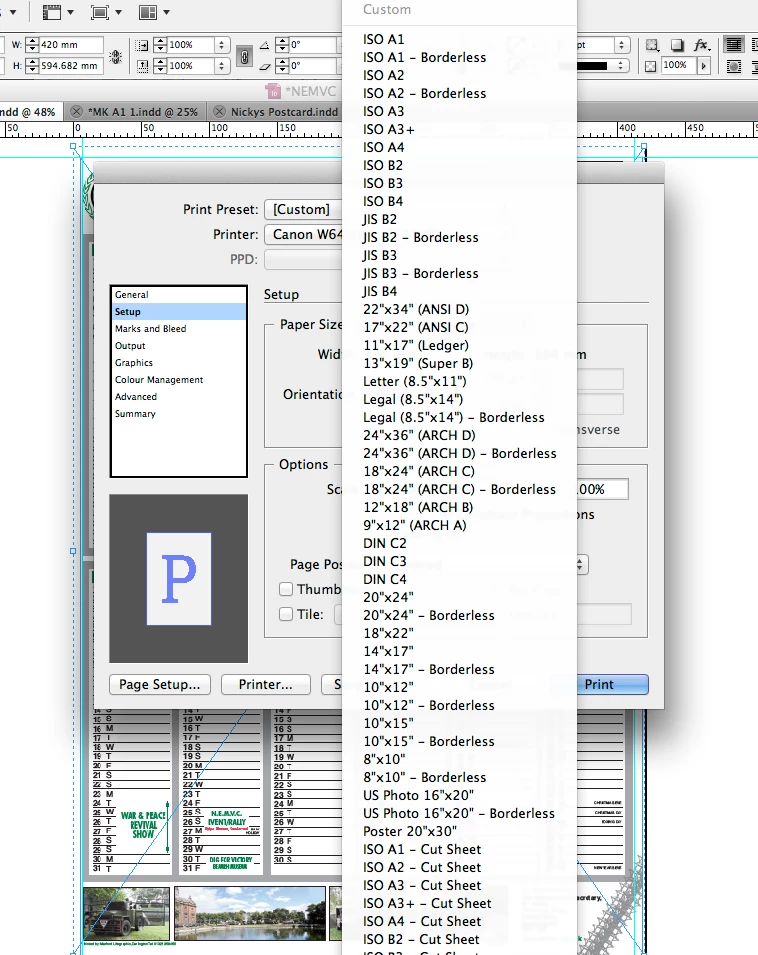Select General in the print dialog list

pos(178,295)
